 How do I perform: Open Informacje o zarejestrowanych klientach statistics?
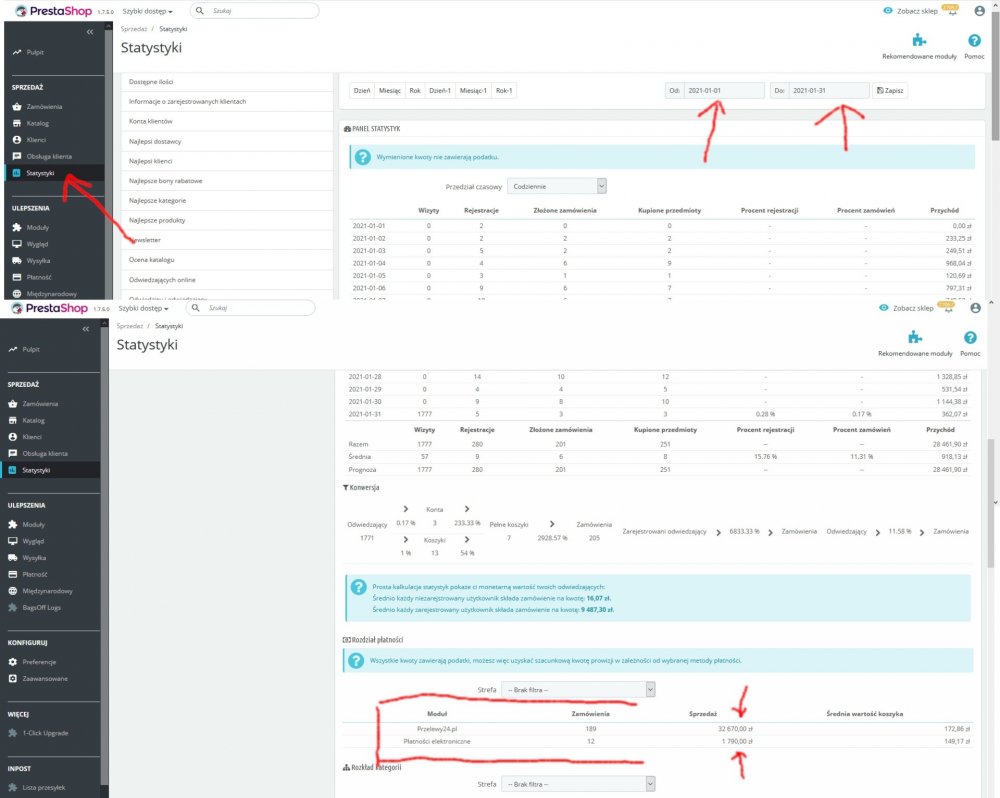point(227,101)
